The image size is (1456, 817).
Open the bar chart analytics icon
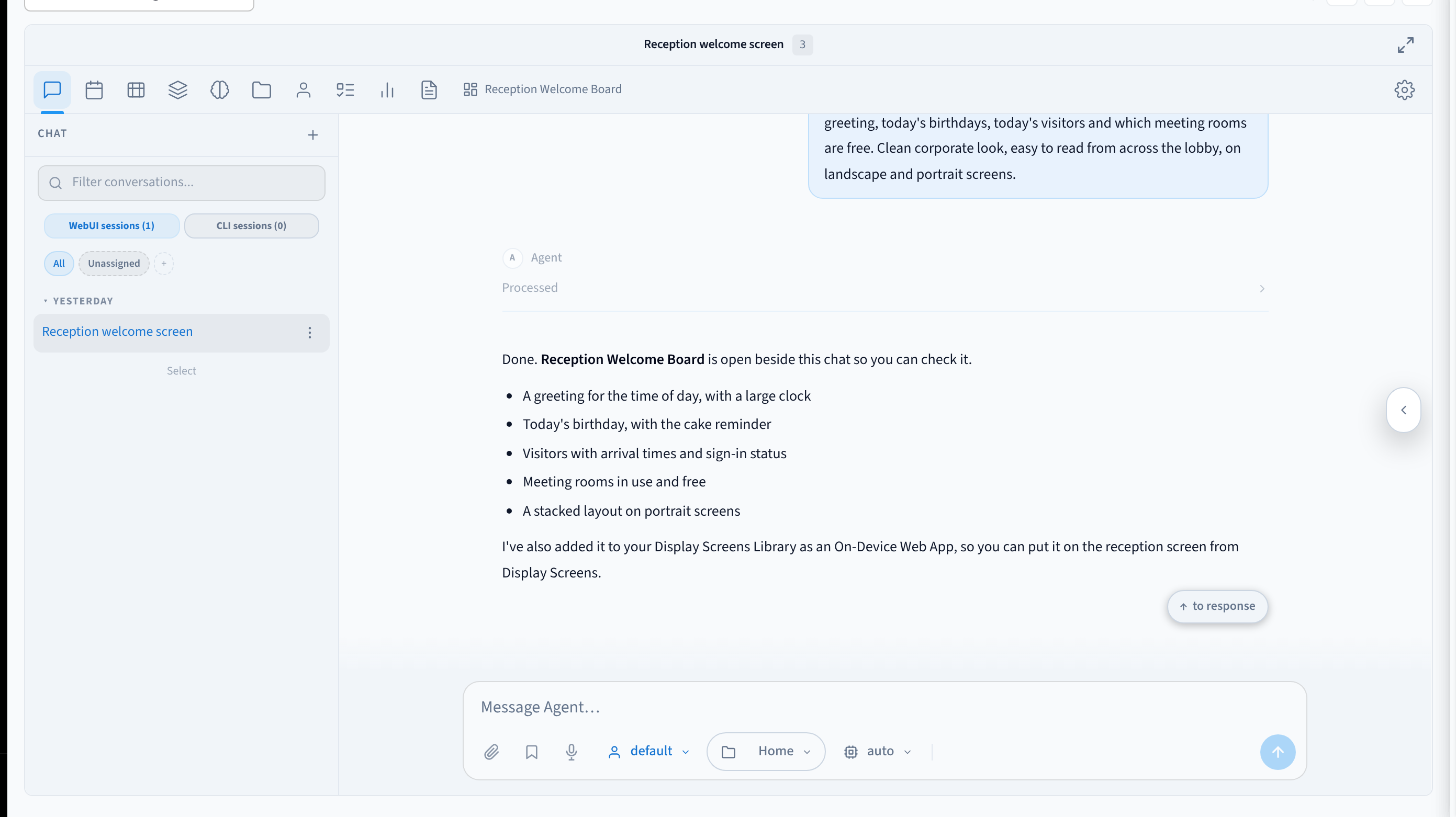click(x=387, y=89)
